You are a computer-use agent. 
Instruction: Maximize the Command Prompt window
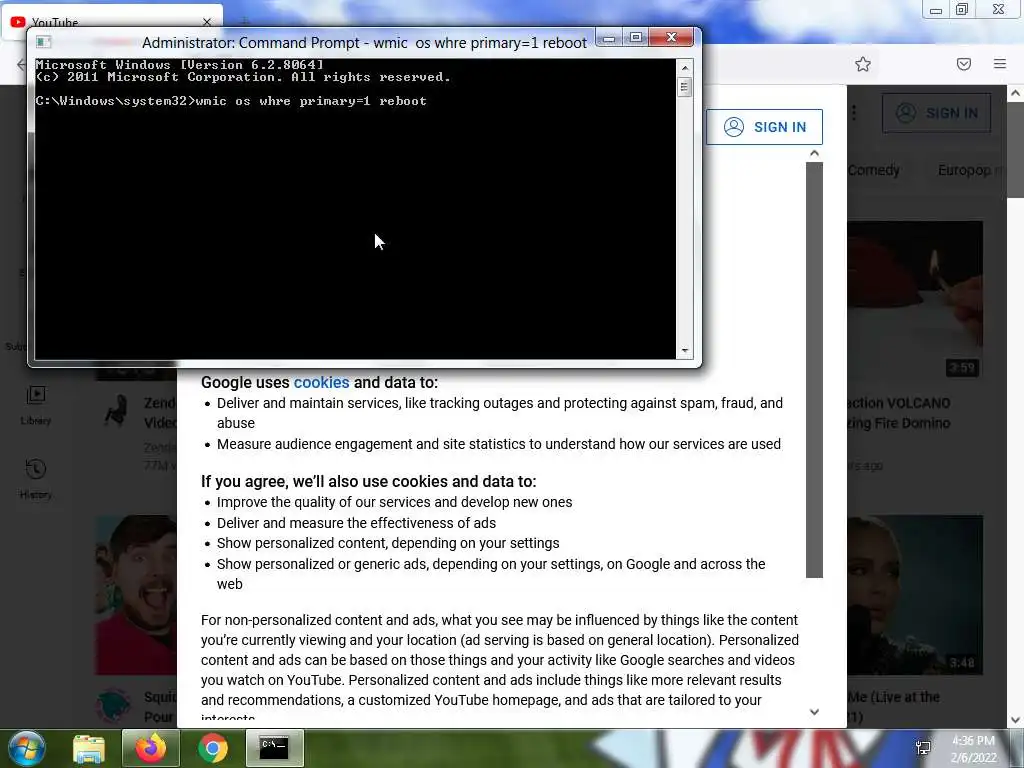pyautogui.click(x=635, y=38)
